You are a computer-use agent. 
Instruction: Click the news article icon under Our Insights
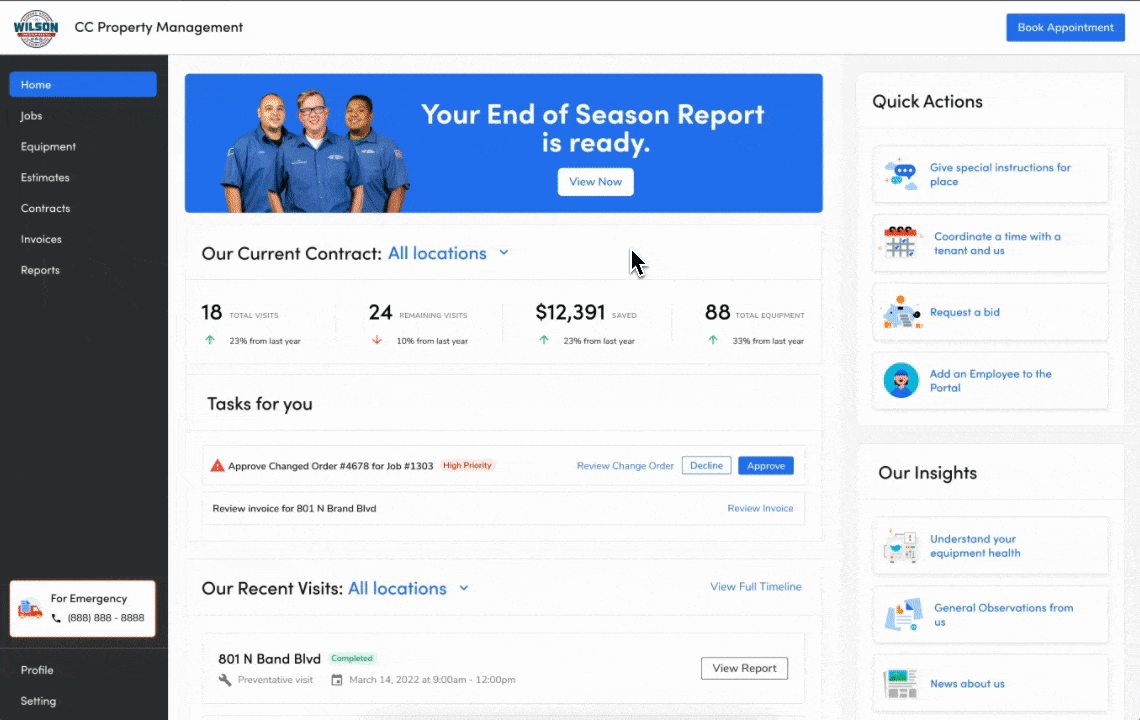pyautogui.click(x=900, y=683)
